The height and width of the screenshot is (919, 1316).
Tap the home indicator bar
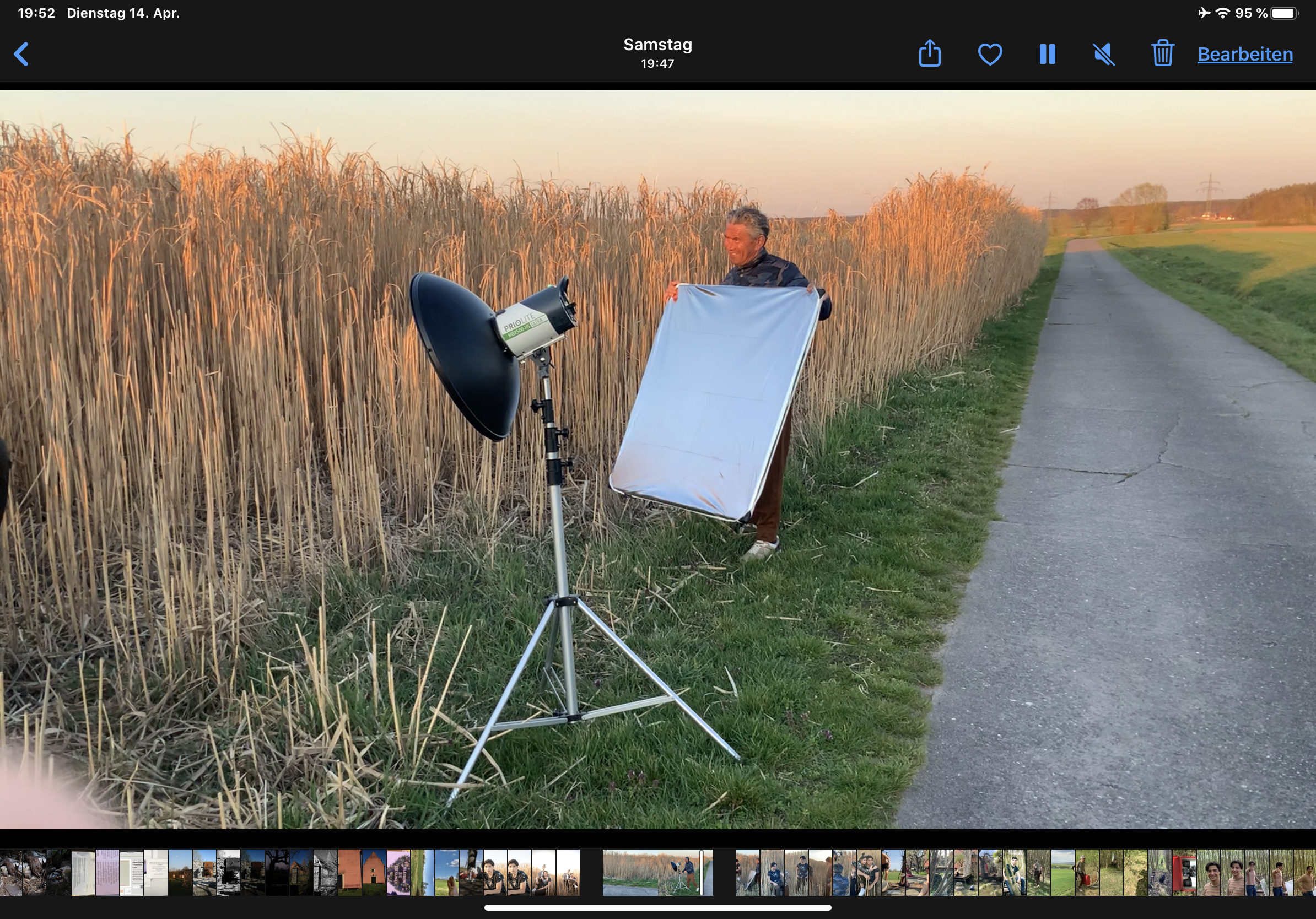point(657,907)
